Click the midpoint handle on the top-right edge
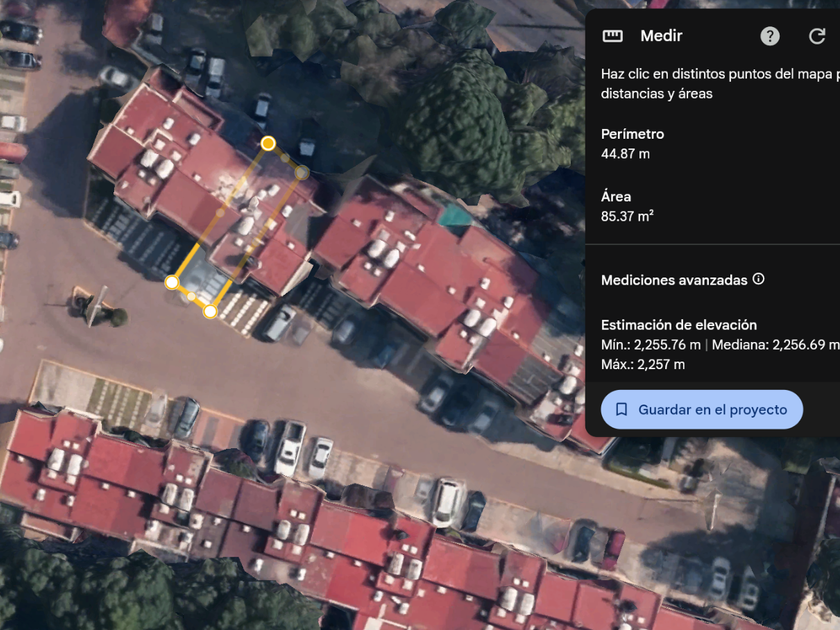The image size is (840, 630). pos(285,158)
